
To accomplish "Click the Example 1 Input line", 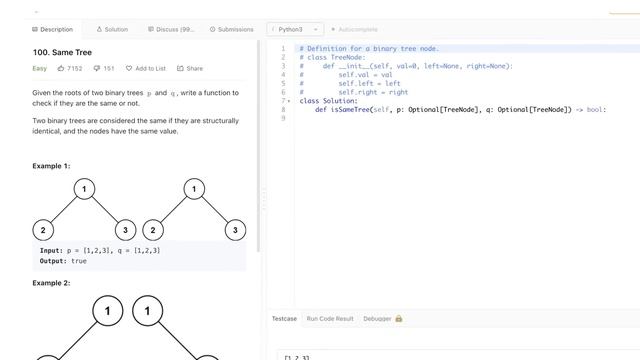I will coord(100,250).
